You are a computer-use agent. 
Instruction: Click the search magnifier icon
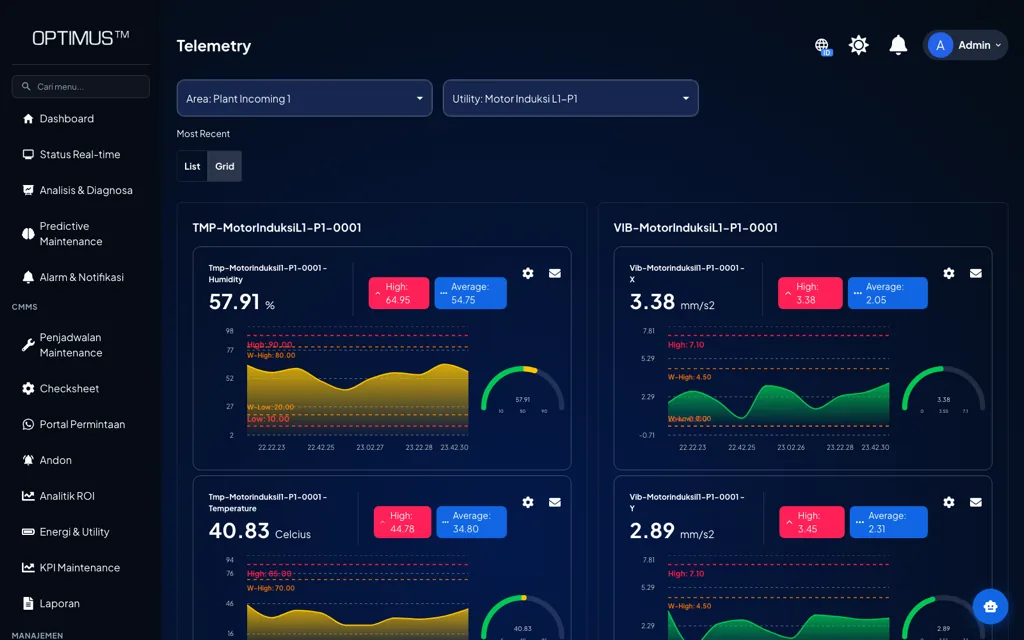point(26,86)
